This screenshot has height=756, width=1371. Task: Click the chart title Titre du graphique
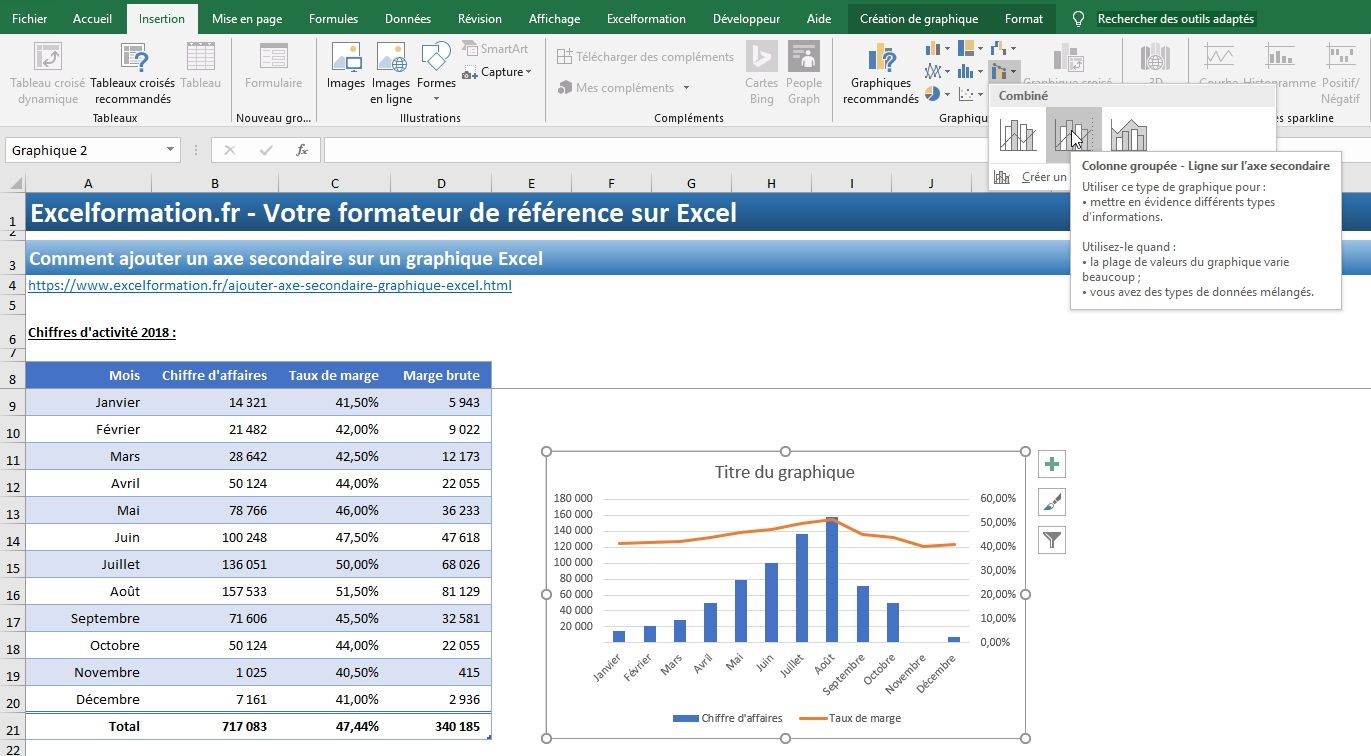pyautogui.click(x=785, y=472)
